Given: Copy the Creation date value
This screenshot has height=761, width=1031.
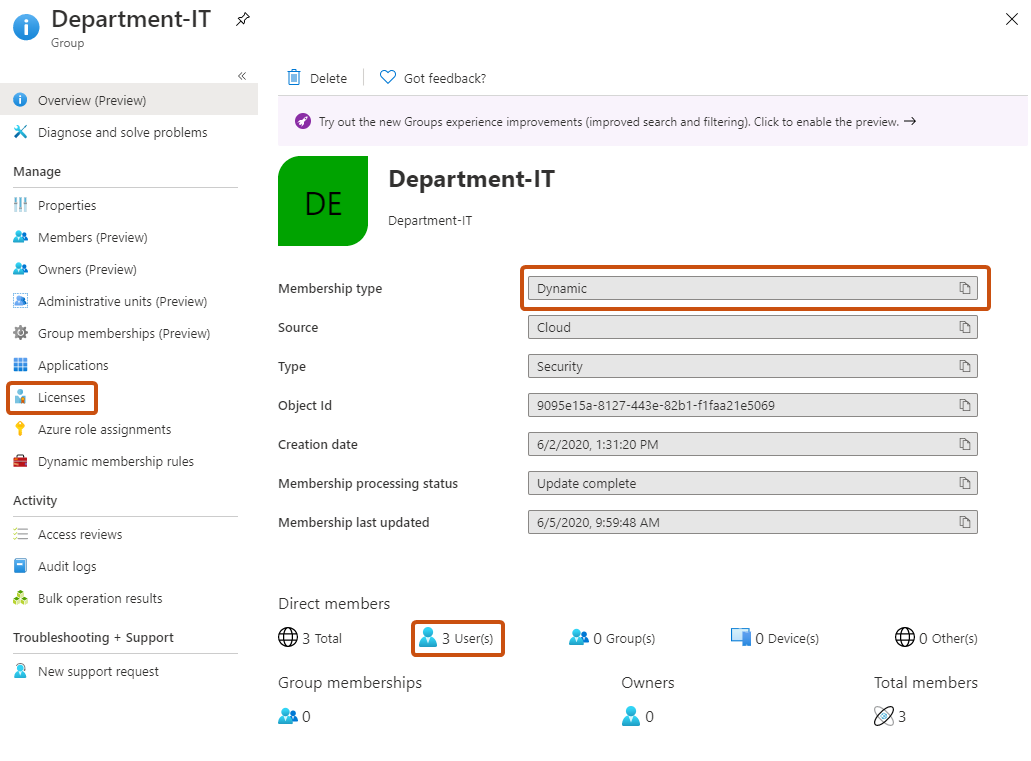Looking at the screenshot, I should pos(964,444).
